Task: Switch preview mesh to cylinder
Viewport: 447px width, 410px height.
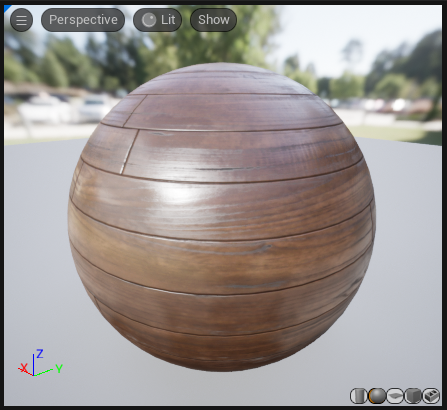Action: pos(359,396)
